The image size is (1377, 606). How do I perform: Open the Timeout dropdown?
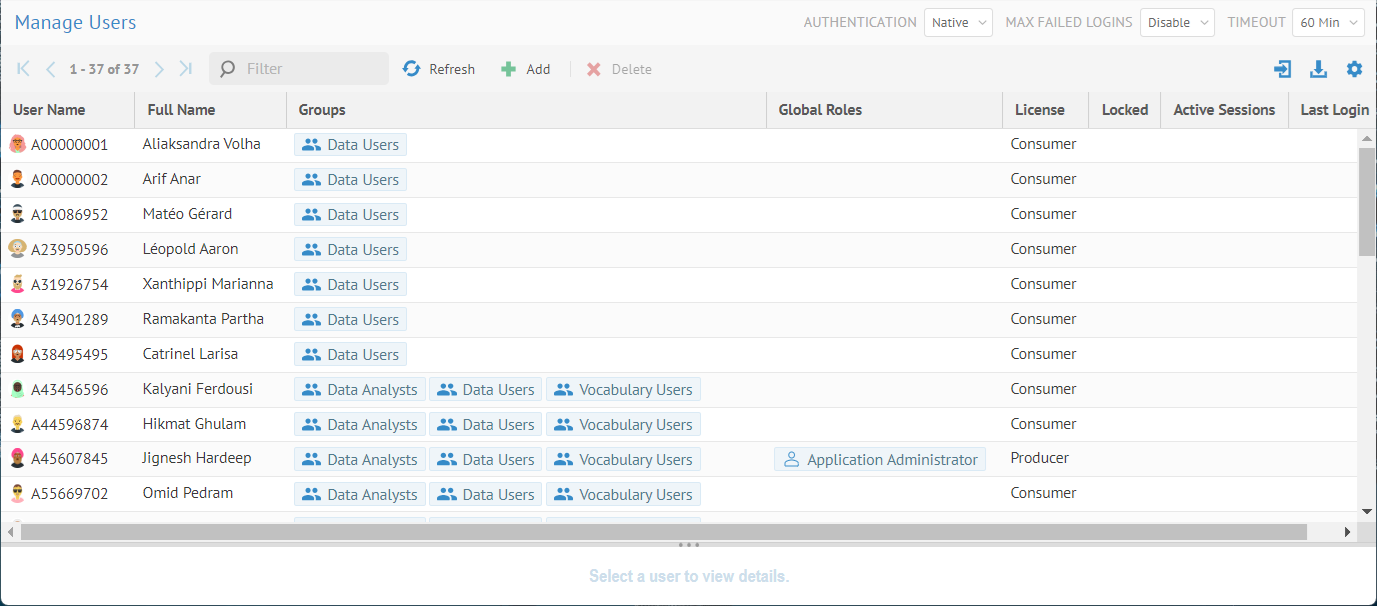coord(1327,22)
